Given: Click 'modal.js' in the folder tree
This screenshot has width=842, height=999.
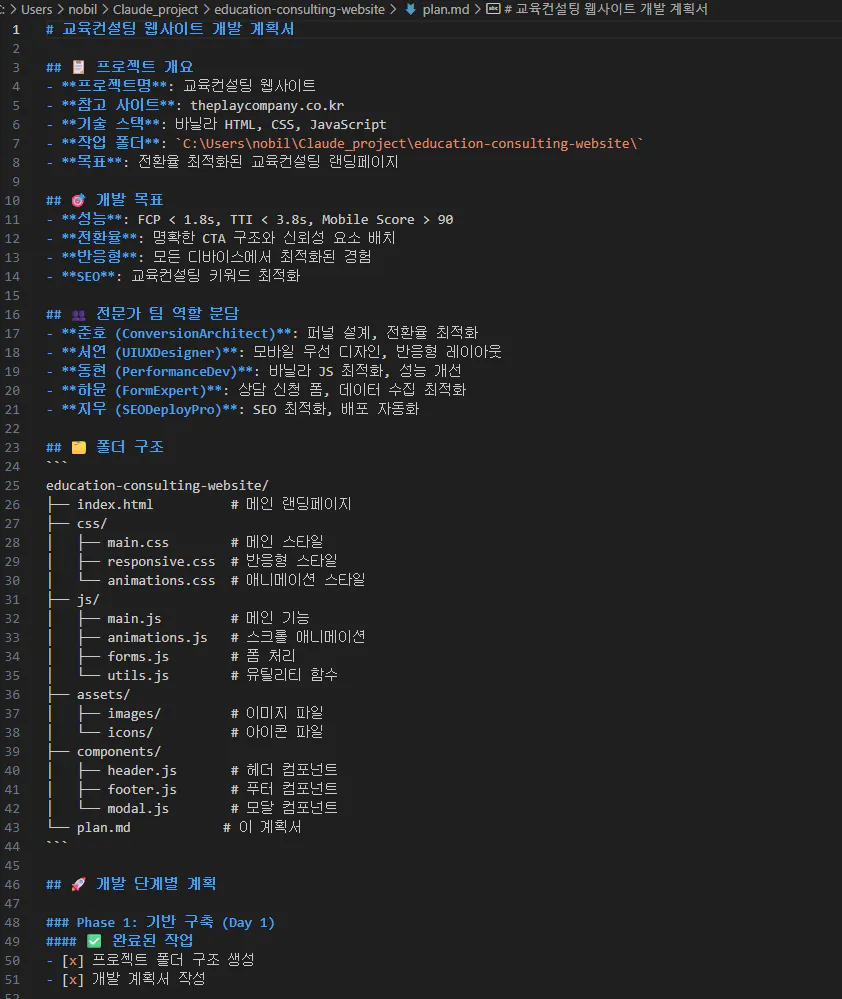Looking at the screenshot, I should click(x=138, y=809).
